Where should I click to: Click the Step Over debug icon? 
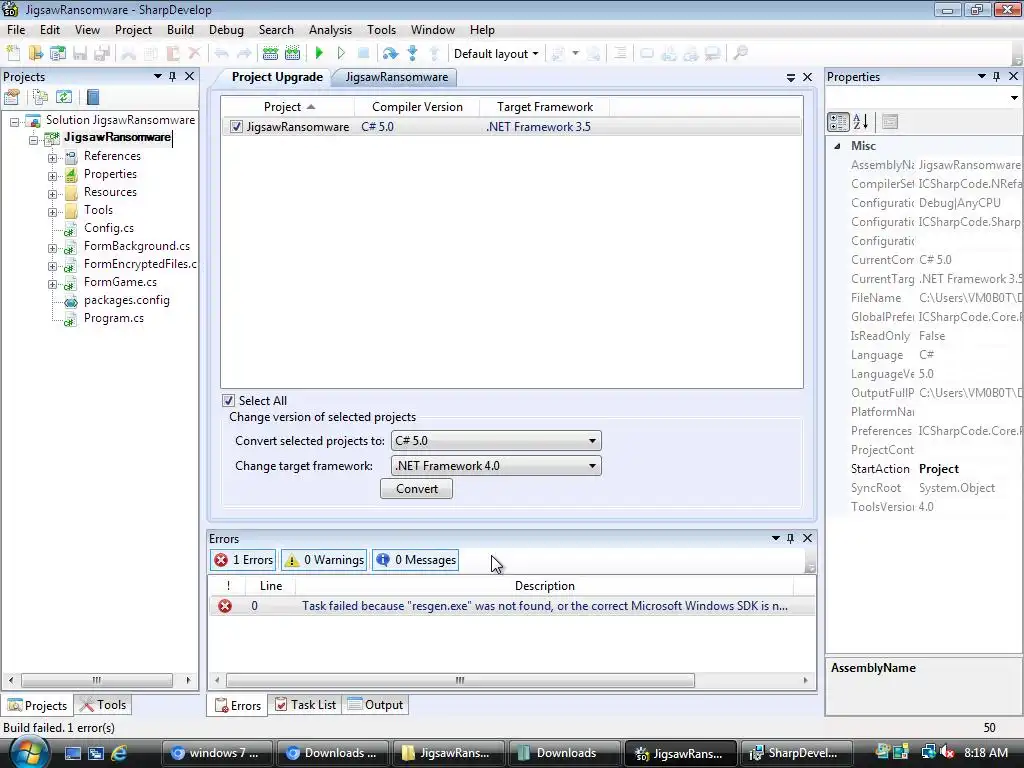click(x=390, y=54)
